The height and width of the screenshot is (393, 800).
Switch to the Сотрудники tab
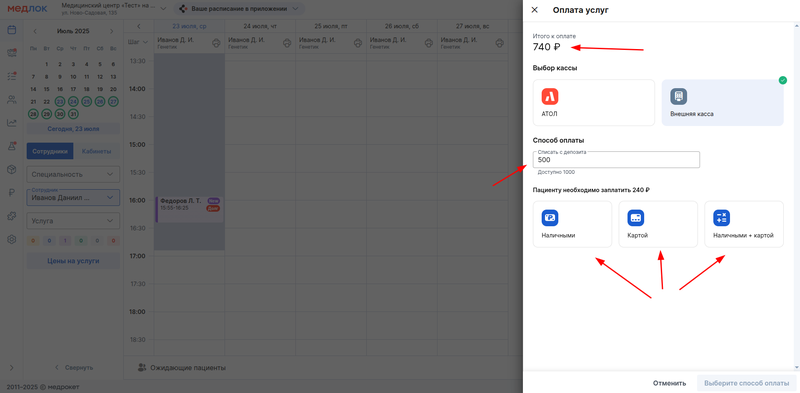50,151
